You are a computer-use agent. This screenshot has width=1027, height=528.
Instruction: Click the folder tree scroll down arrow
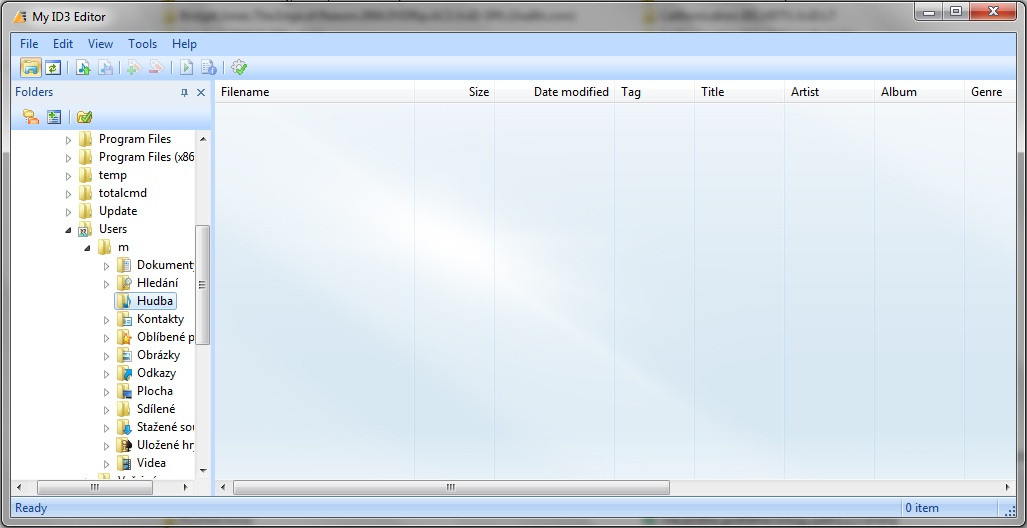click(202, 470)
